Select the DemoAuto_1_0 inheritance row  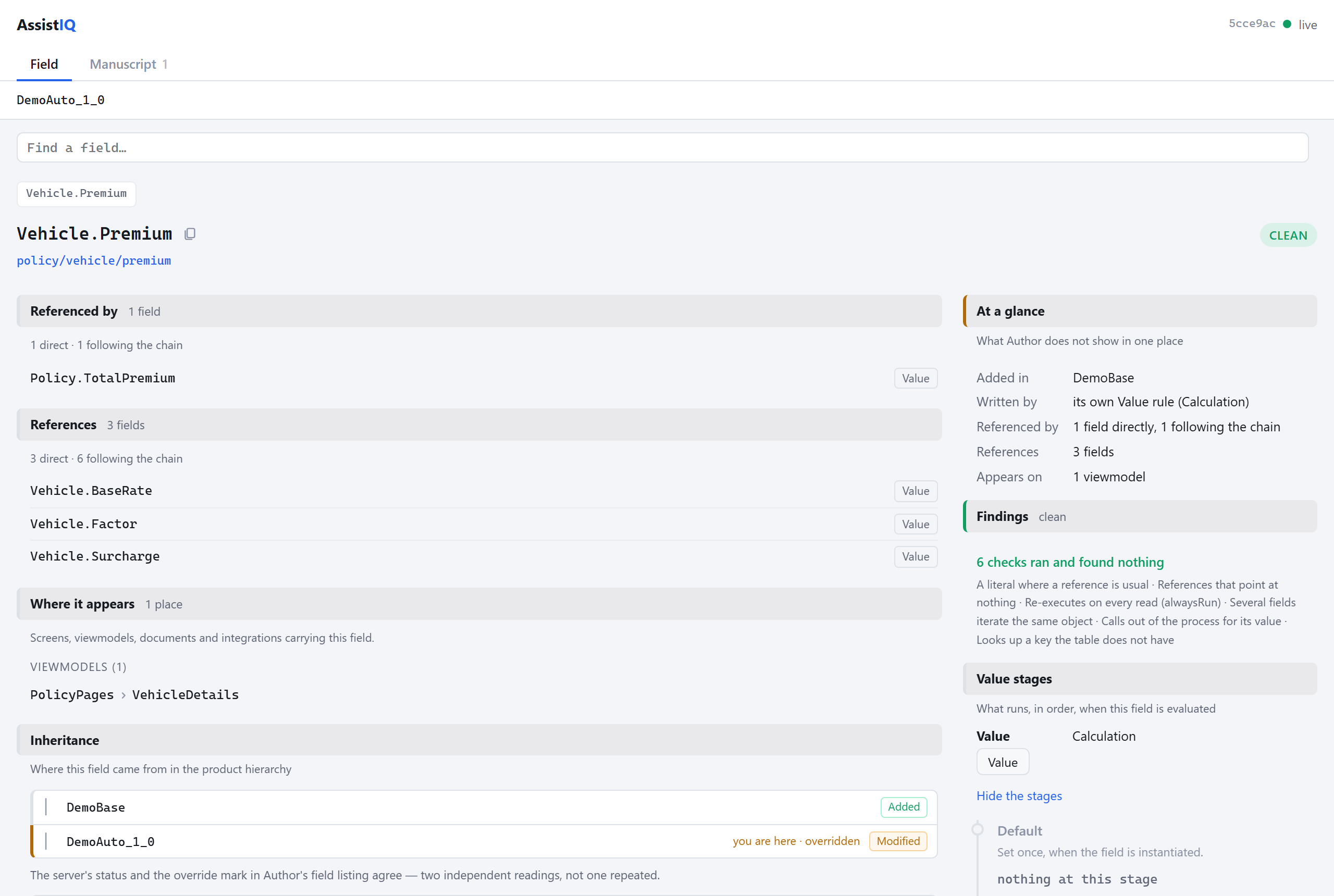click(484, 841)
